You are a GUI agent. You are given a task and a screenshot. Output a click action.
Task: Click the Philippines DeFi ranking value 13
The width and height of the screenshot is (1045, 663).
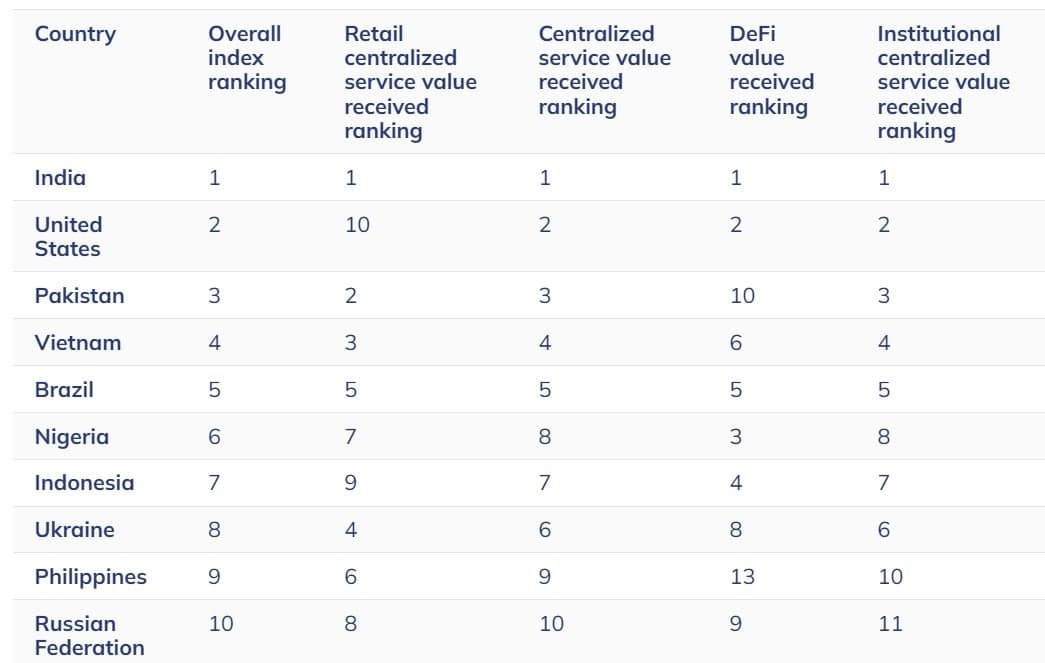[742, 577]
